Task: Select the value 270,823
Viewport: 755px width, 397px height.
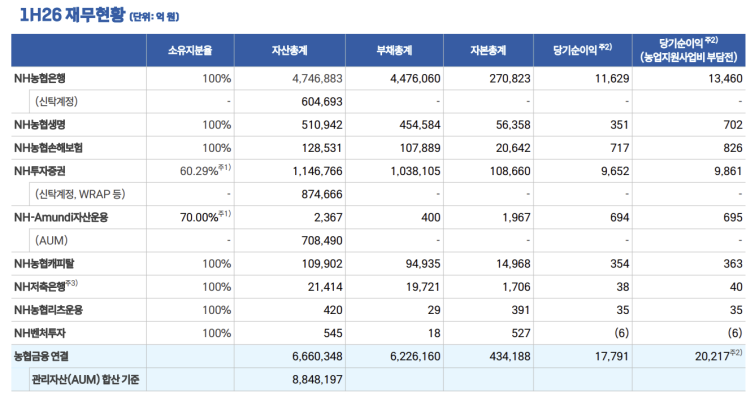Action: click(x=510, y=79)
